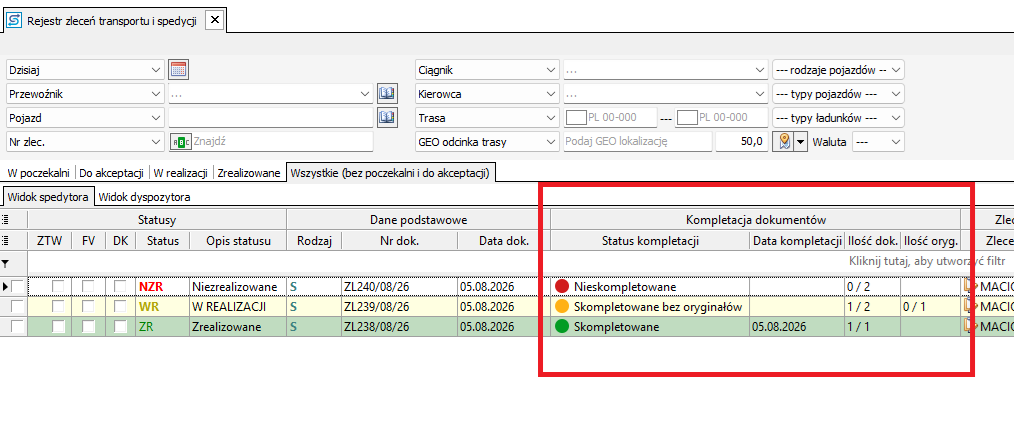The width and height of the screenshot is (1014, 429).
Task: Toggle ZTW checkbox in the ZL240/08/26 row
Action: [59, 286]
